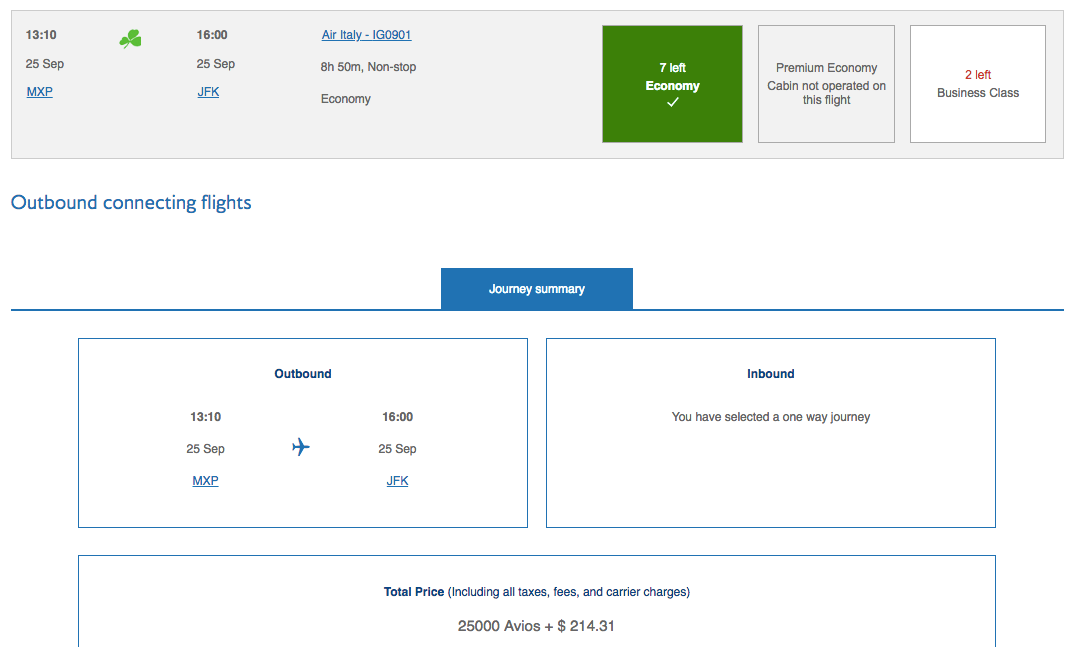Click 16:00 time in Journey summary
The height and width of the screenshot is (647, 1080).
[x=397, y=417]
